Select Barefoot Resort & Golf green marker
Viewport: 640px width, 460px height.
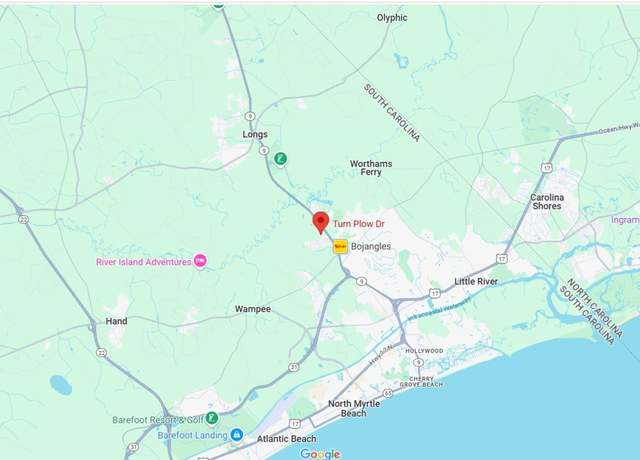[x=211, y=418]
